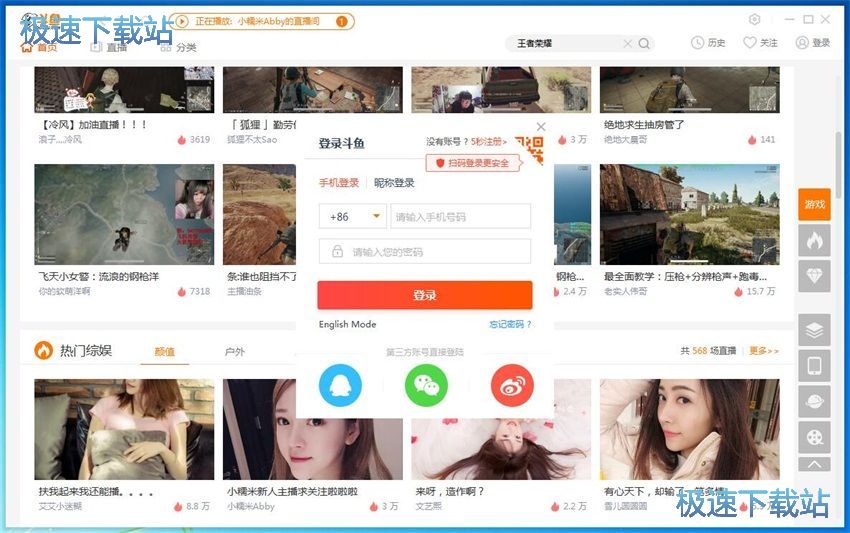
Task: Open 【冷风】加油直播 stream thumbnail
Action: point(124,89)
